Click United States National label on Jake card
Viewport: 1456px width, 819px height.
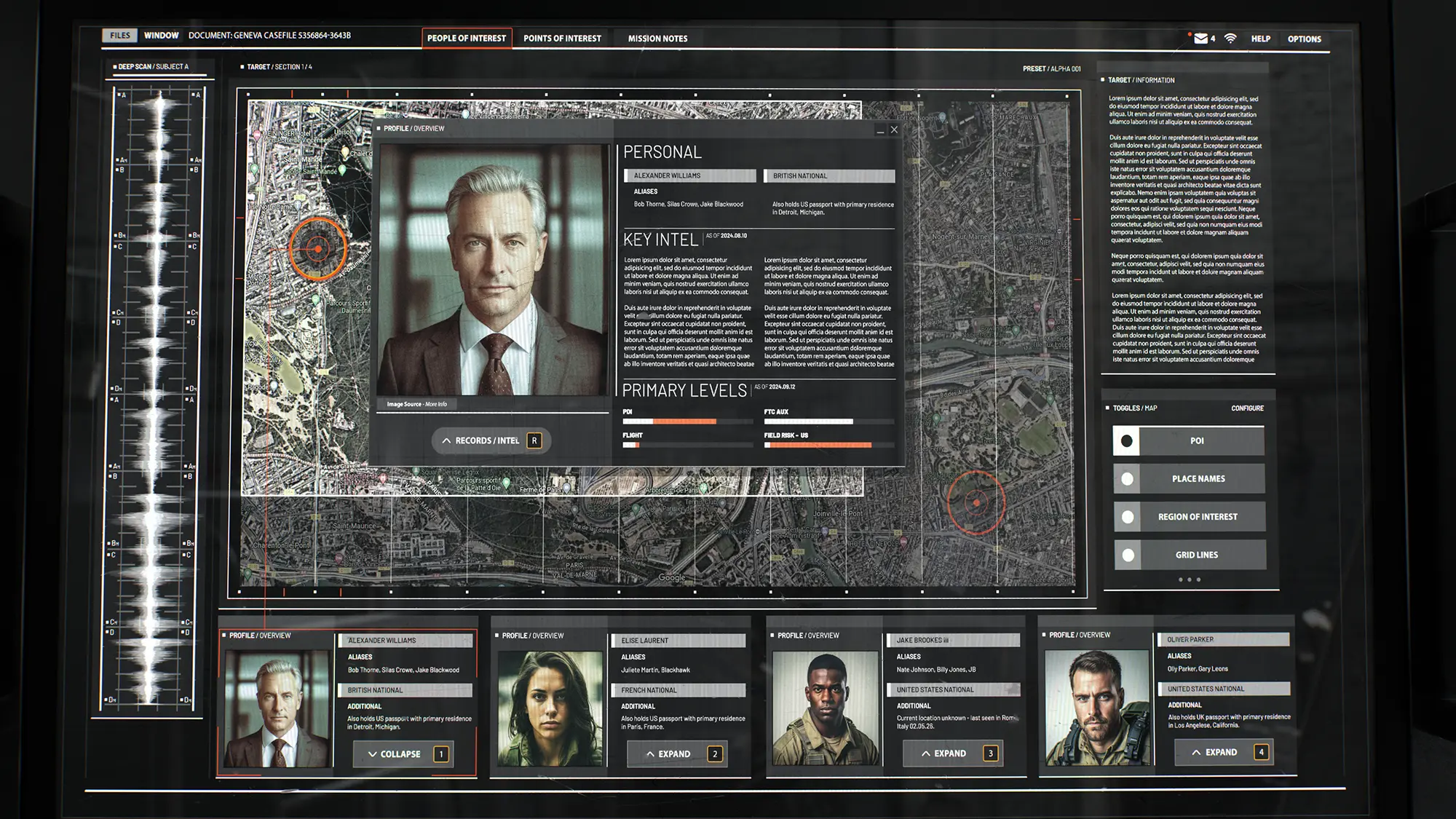click(x=953, y=689)
